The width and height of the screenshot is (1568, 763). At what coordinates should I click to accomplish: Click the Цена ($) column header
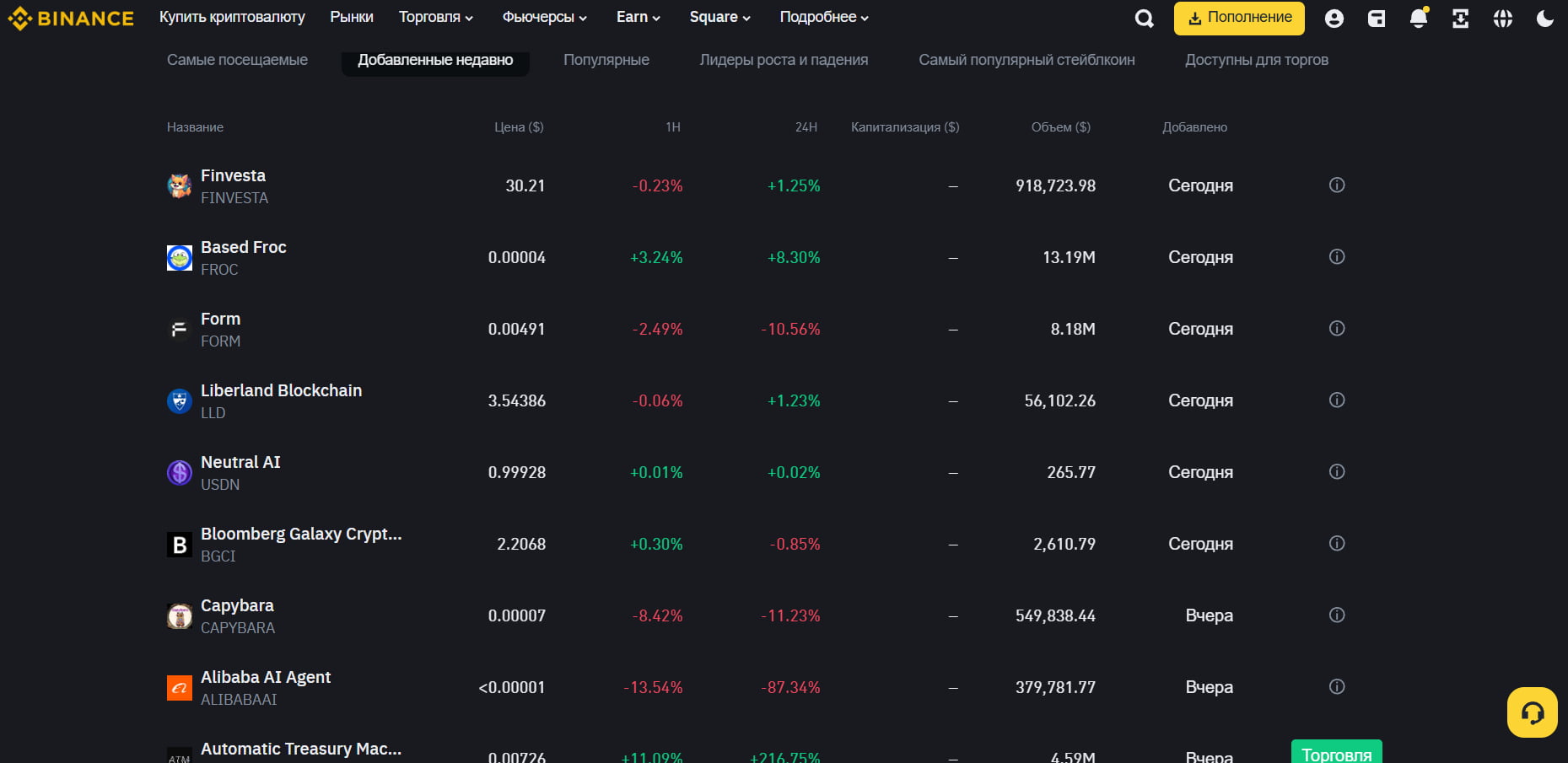tap(519, 127)
